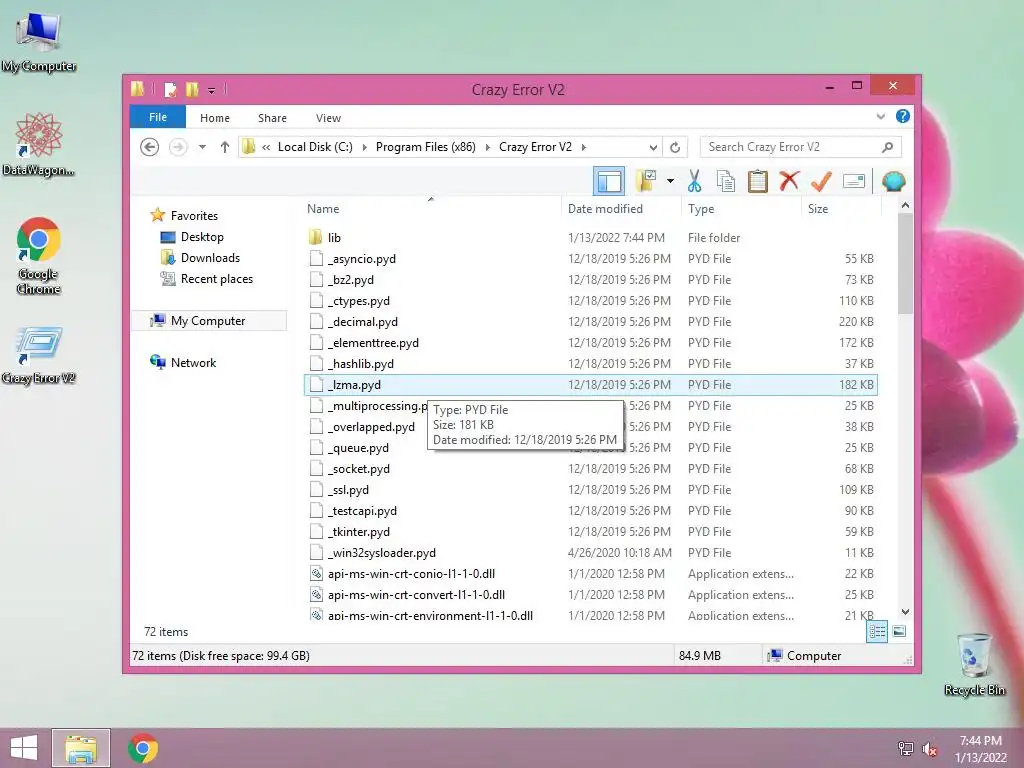
Task: Click Local Disk (C:) in address bar
Action: [x=315, y=147]
